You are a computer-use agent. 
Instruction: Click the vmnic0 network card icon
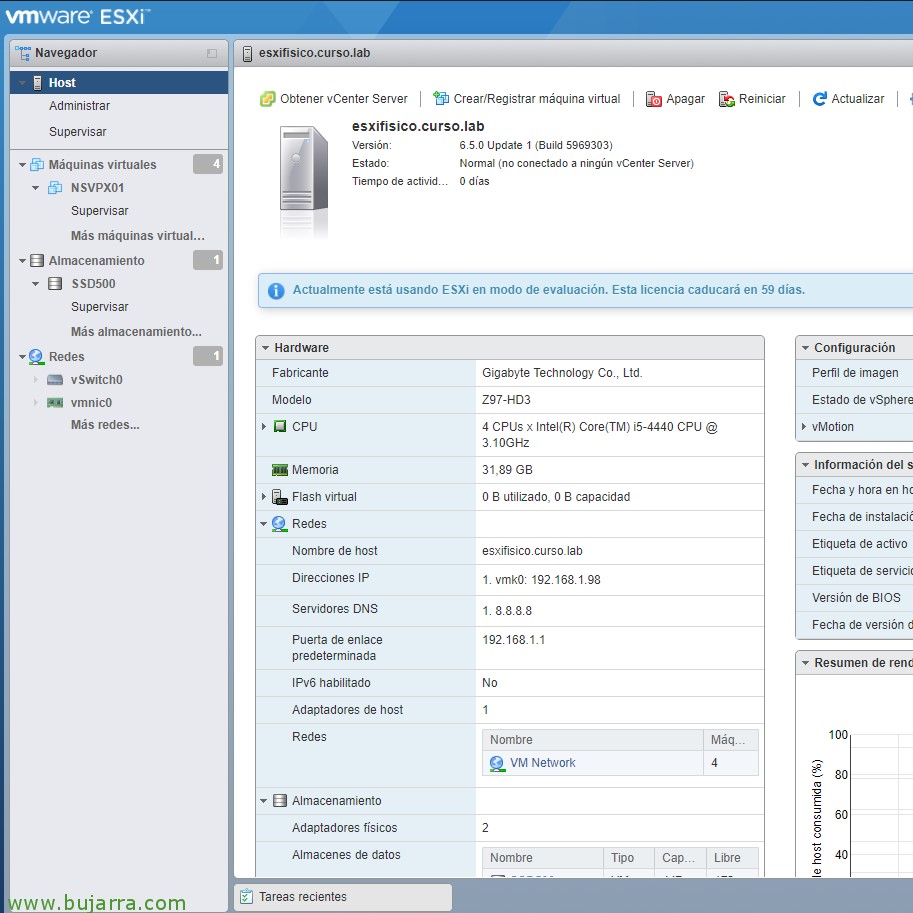[55, 402]
